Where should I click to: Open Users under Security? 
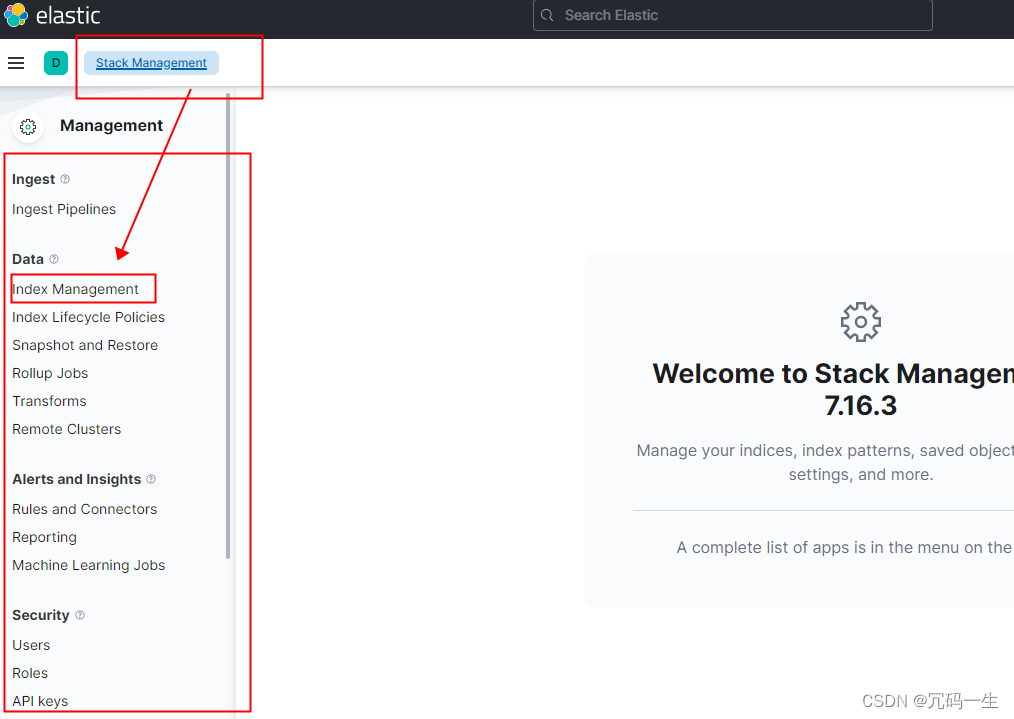[x=31, y=645]
